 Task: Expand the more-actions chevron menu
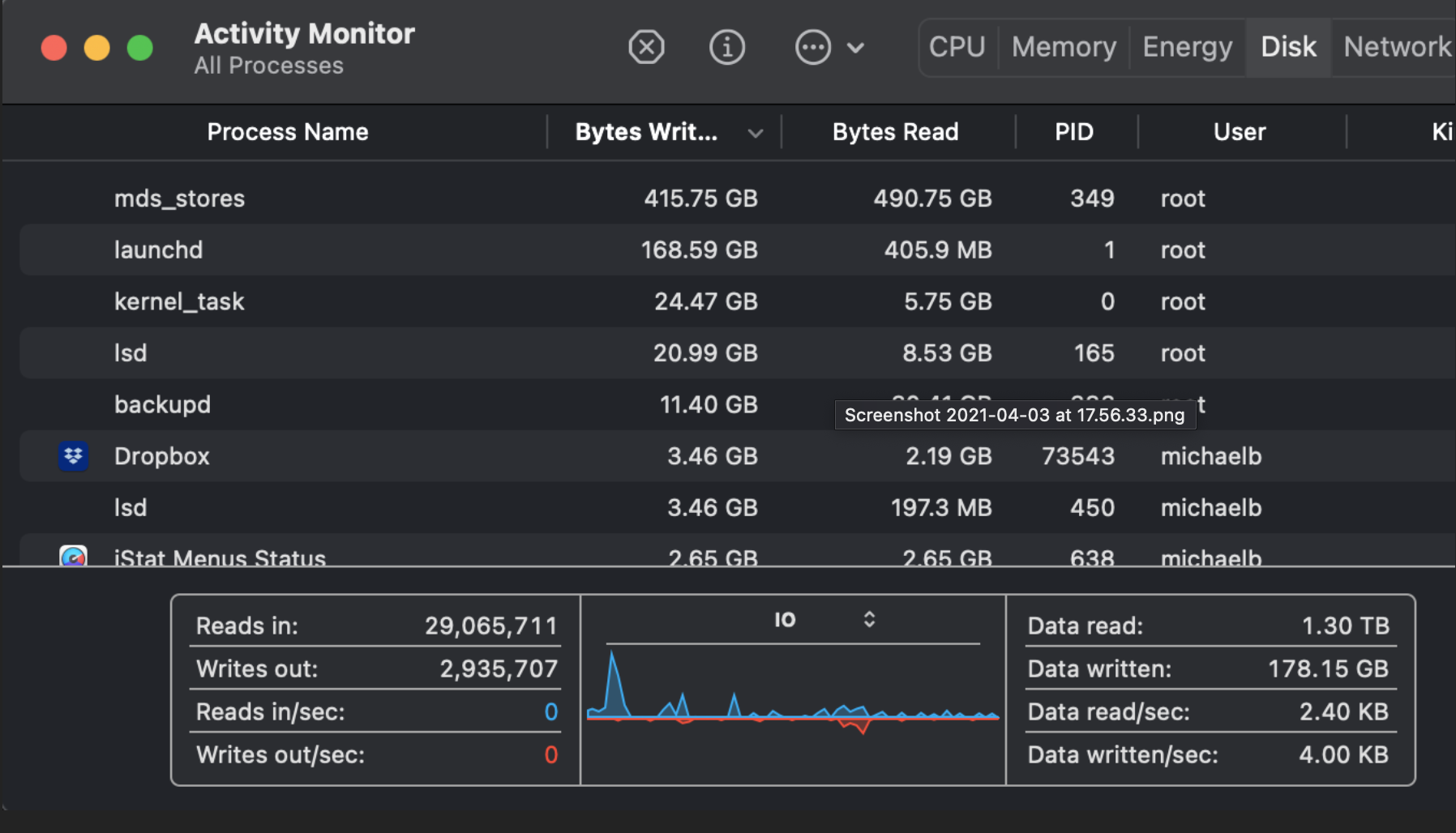point(855,48)
